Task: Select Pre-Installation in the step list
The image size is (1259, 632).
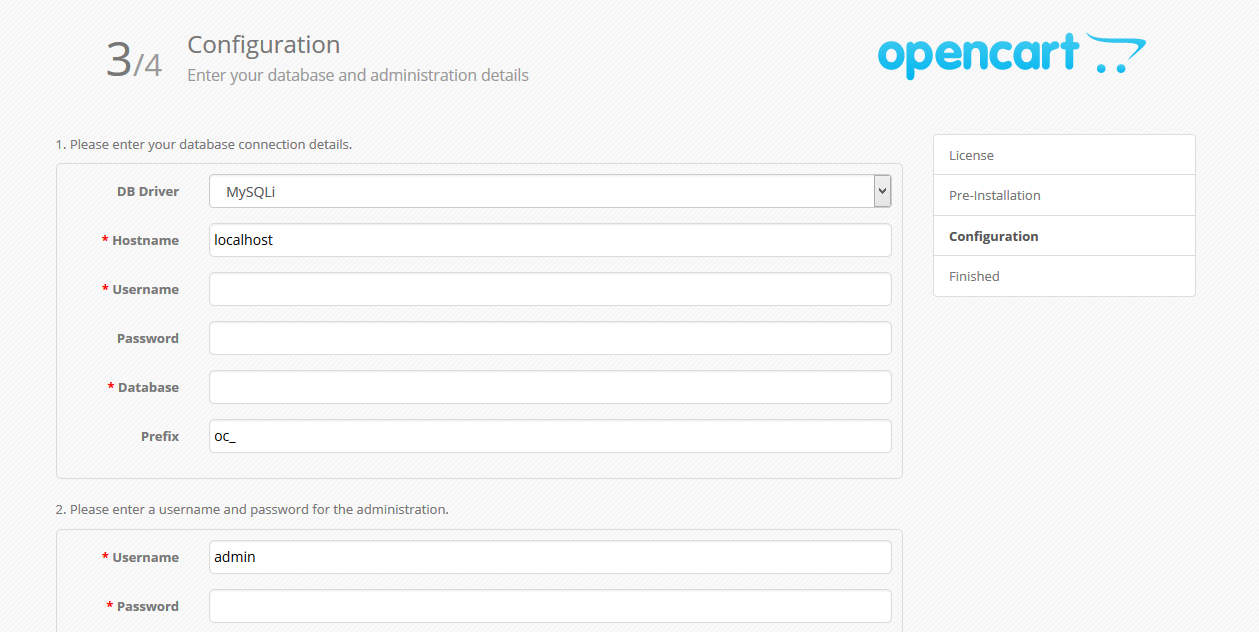Action: tap(1064, 195)
